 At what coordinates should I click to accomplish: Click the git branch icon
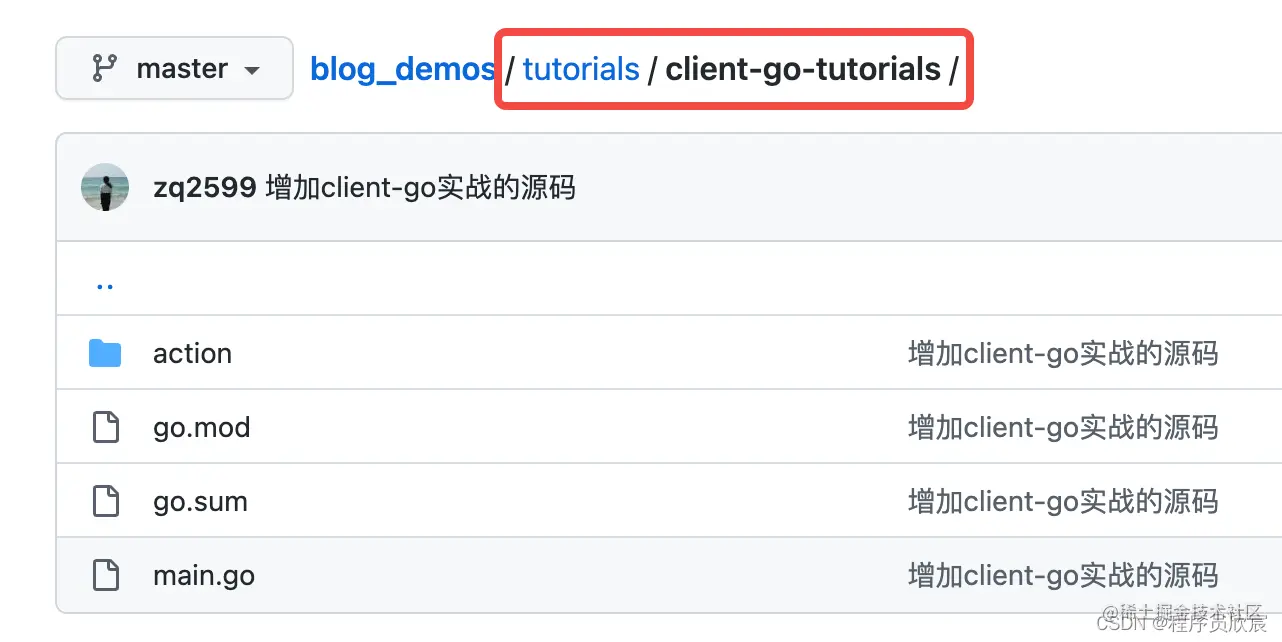pos(104,68)
